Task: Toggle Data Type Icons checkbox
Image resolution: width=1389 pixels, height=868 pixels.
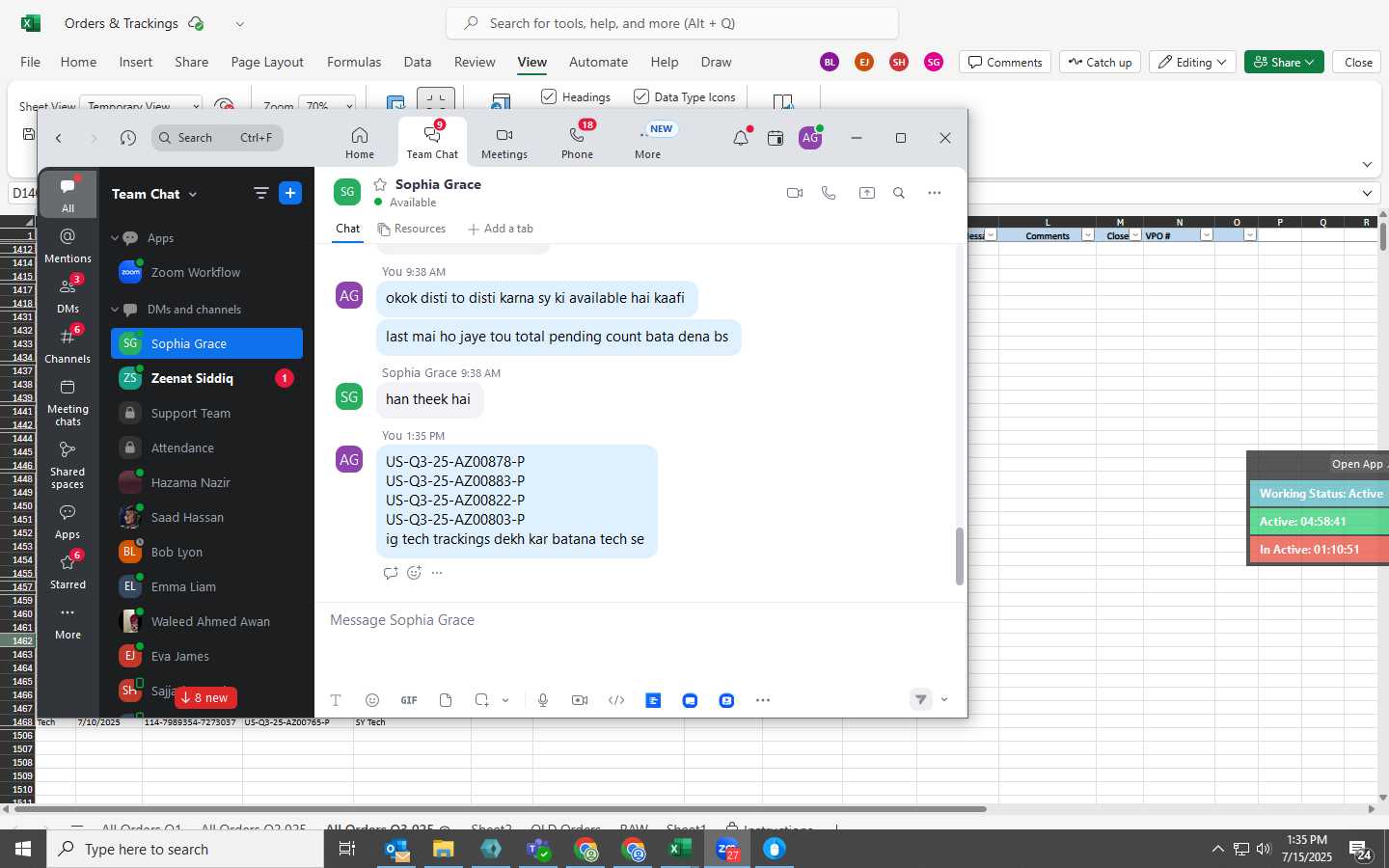Action: (x=641, y=96)
